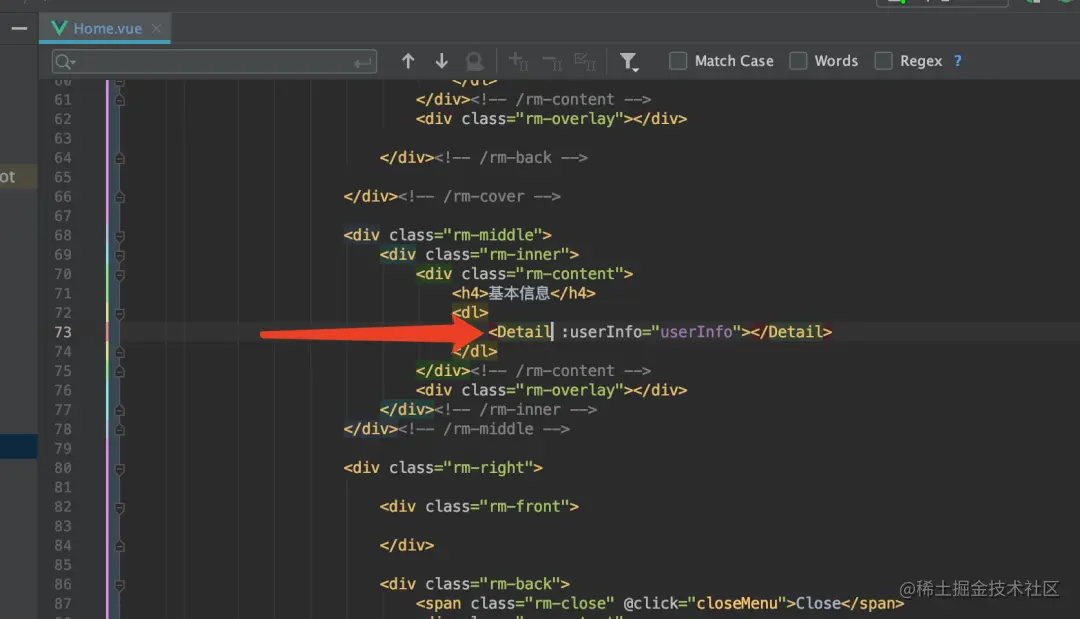This screenshot has width=1080, height=619.
Task: Click the rm-right class name on line 80
Action: 488,468
